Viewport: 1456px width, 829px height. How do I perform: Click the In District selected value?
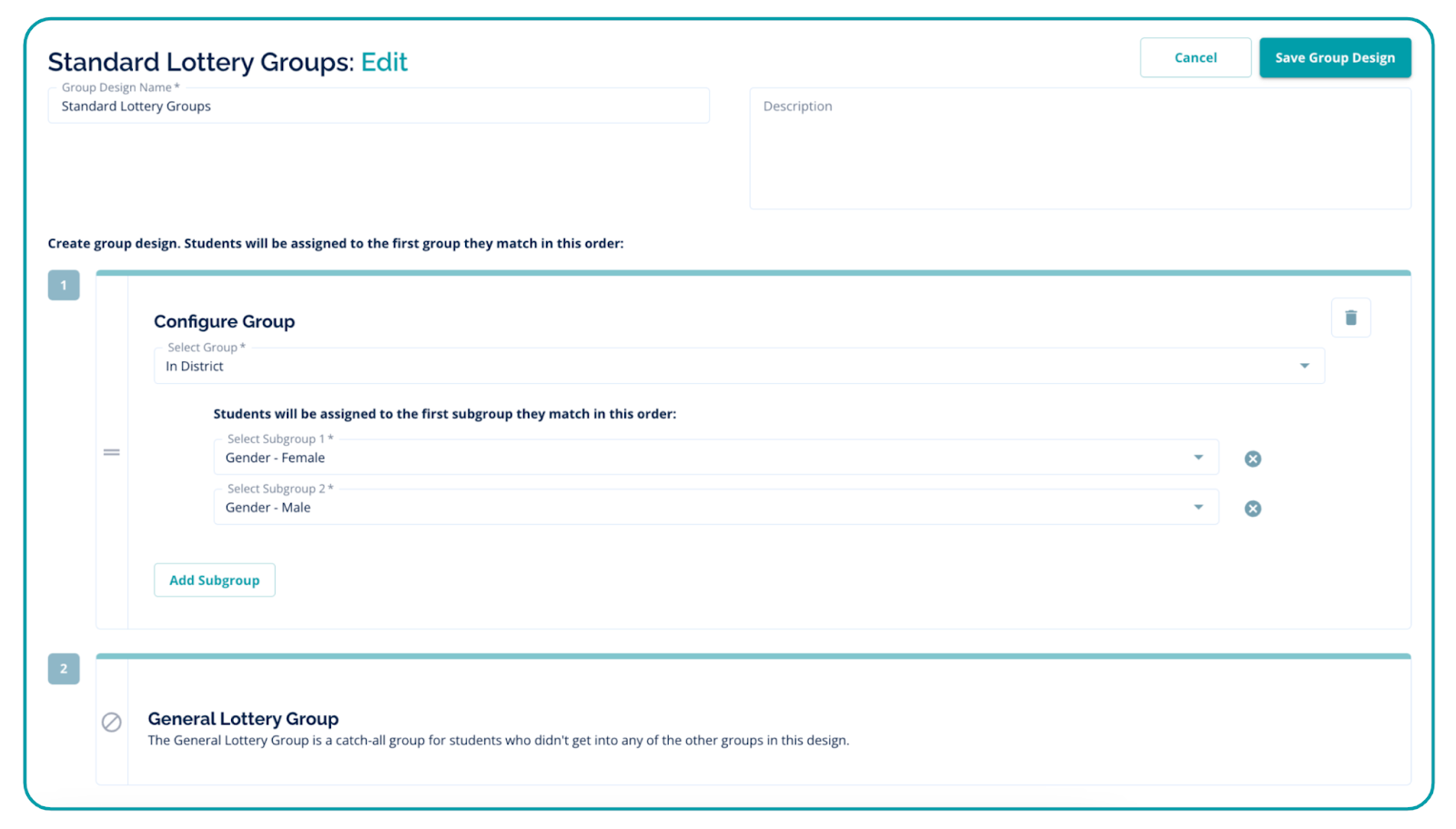click(195, 367)
